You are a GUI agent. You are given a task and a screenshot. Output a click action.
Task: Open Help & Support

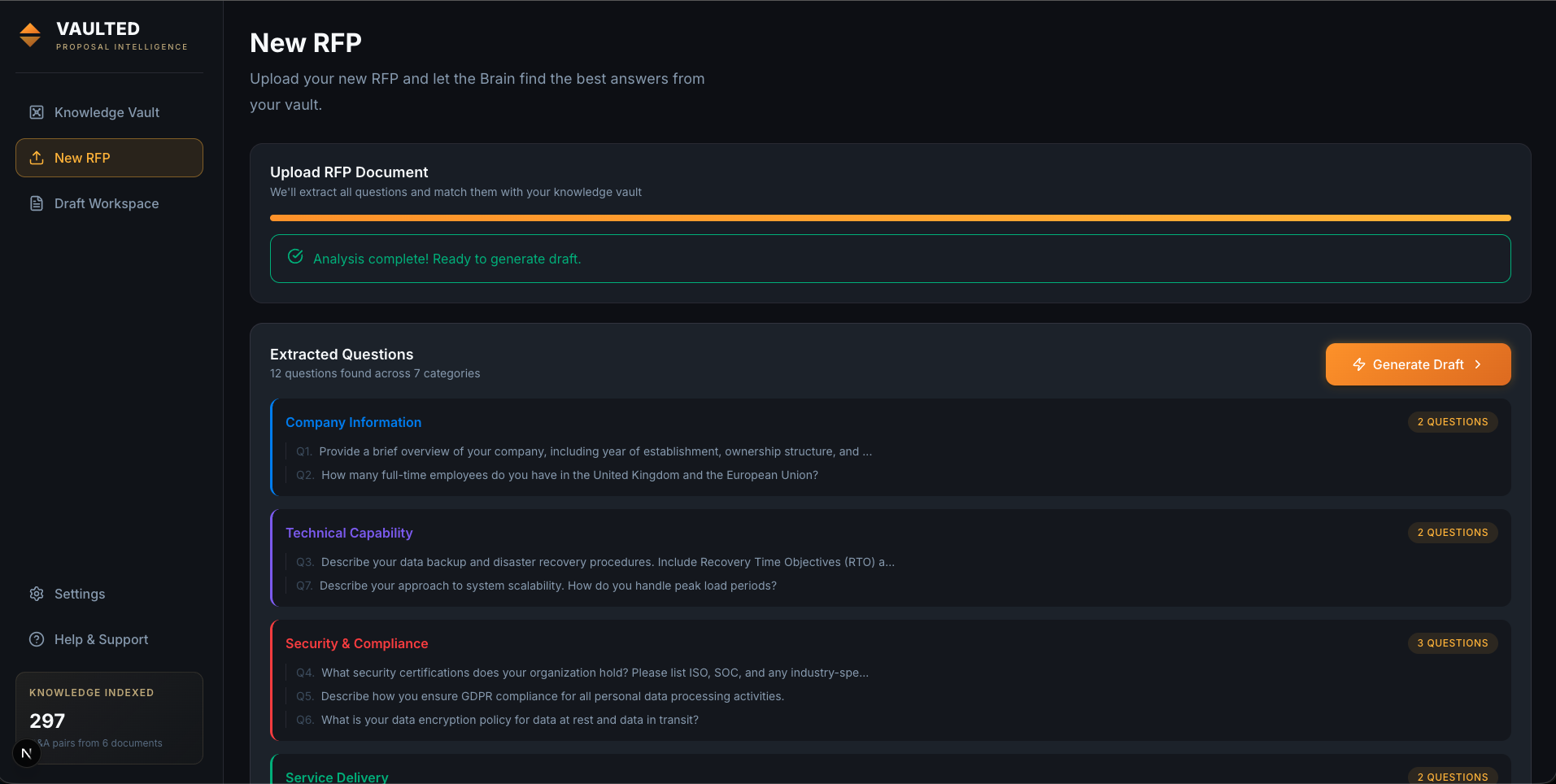point(101,639)
